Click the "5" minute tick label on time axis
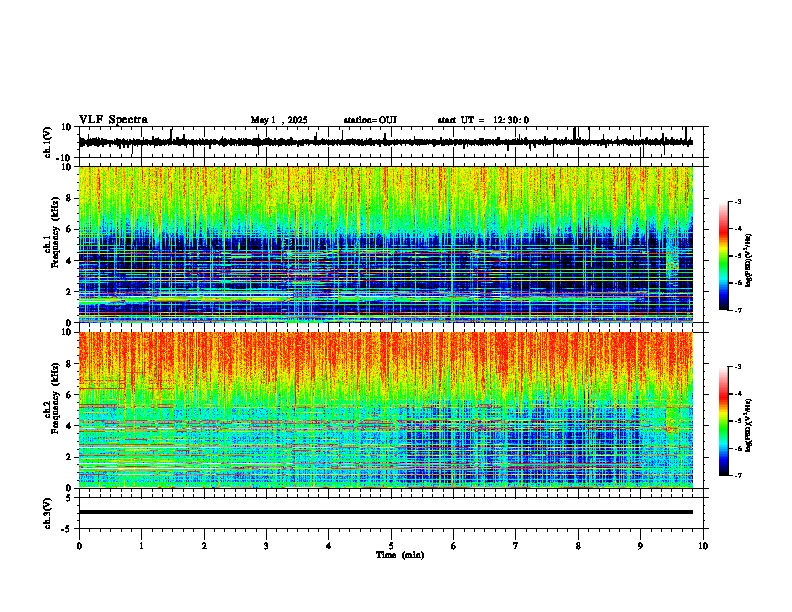The image size is (792, 612). [391, 546]
